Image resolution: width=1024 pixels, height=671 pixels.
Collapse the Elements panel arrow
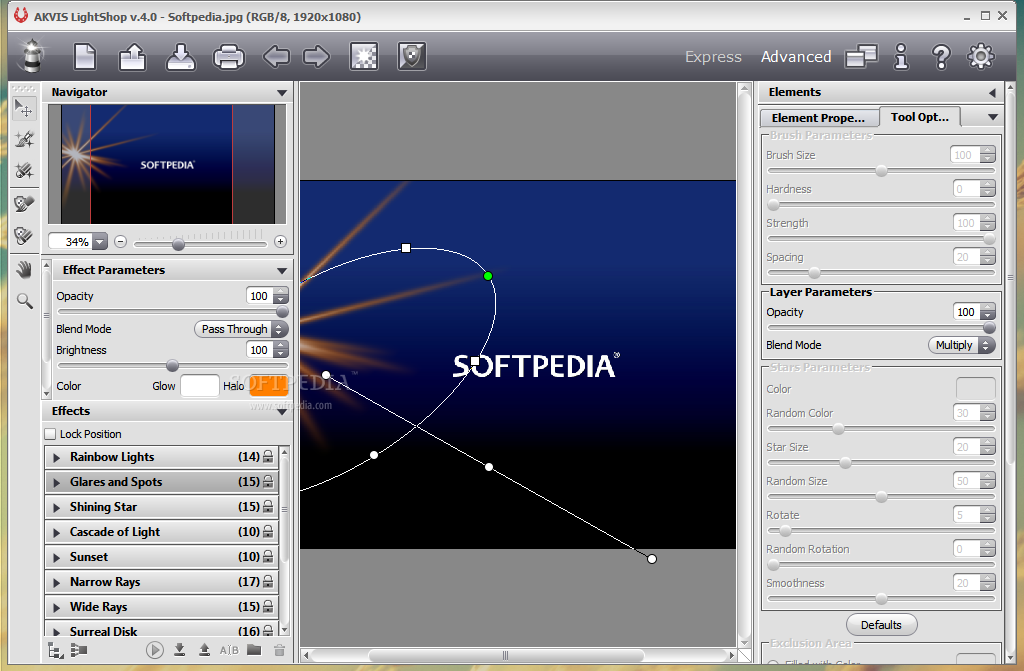click(992, 93)
